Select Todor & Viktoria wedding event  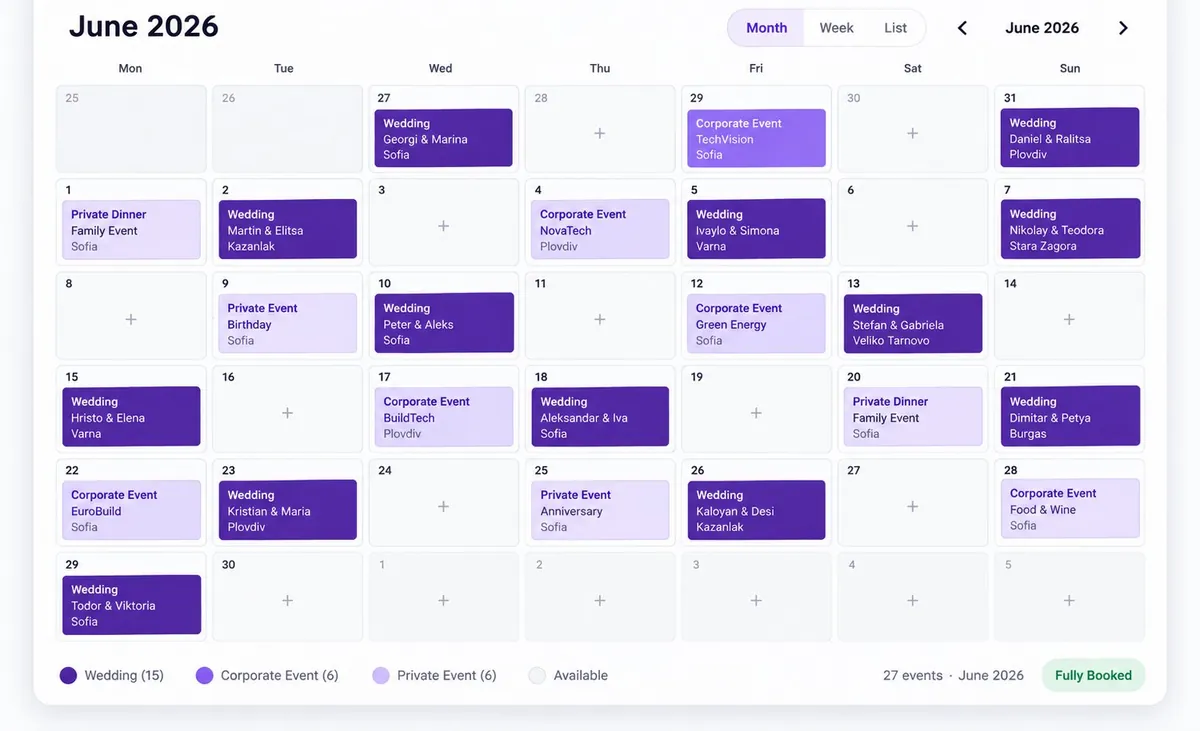[131, 605]
